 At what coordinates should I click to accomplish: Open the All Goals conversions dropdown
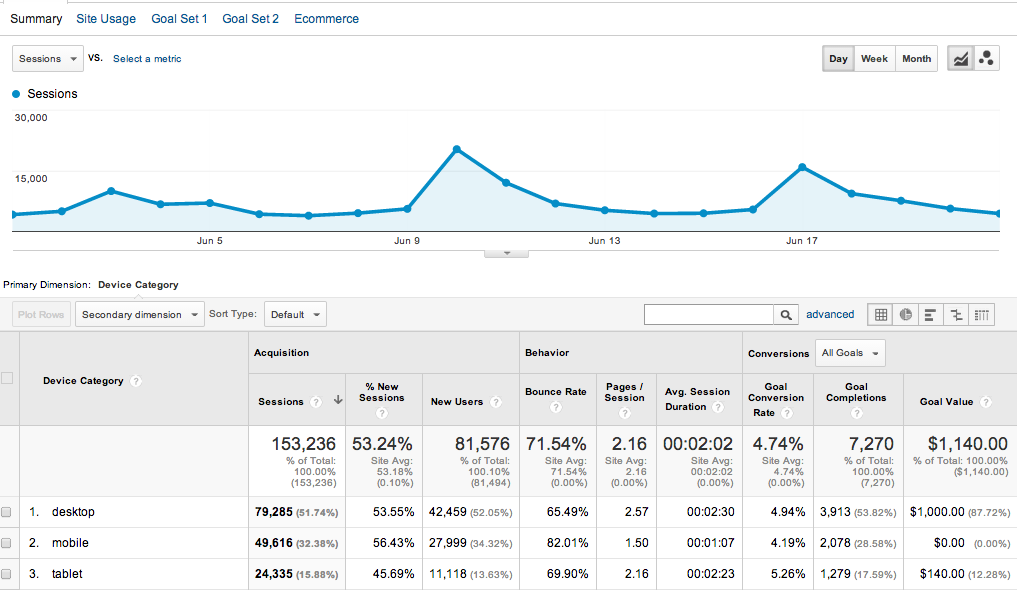click(x=850, y=353)
